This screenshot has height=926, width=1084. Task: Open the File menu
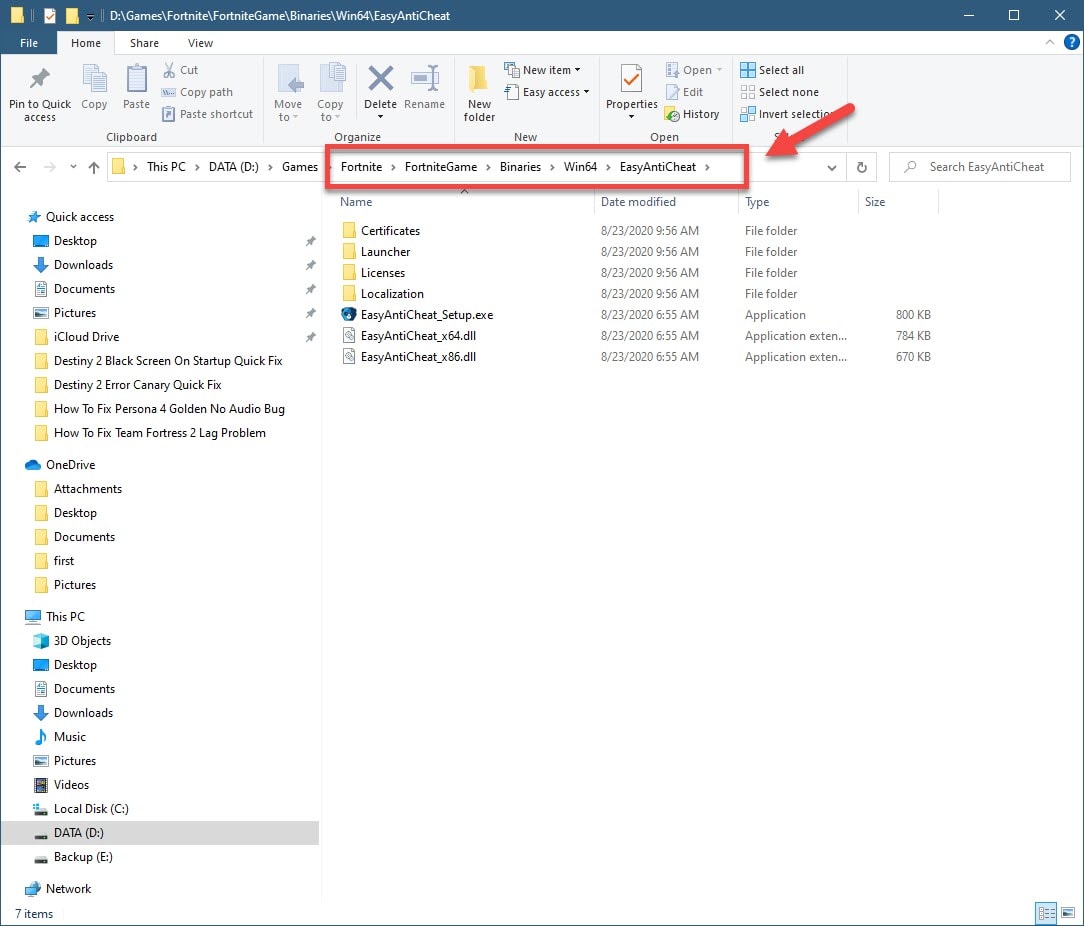pos(29,43)
